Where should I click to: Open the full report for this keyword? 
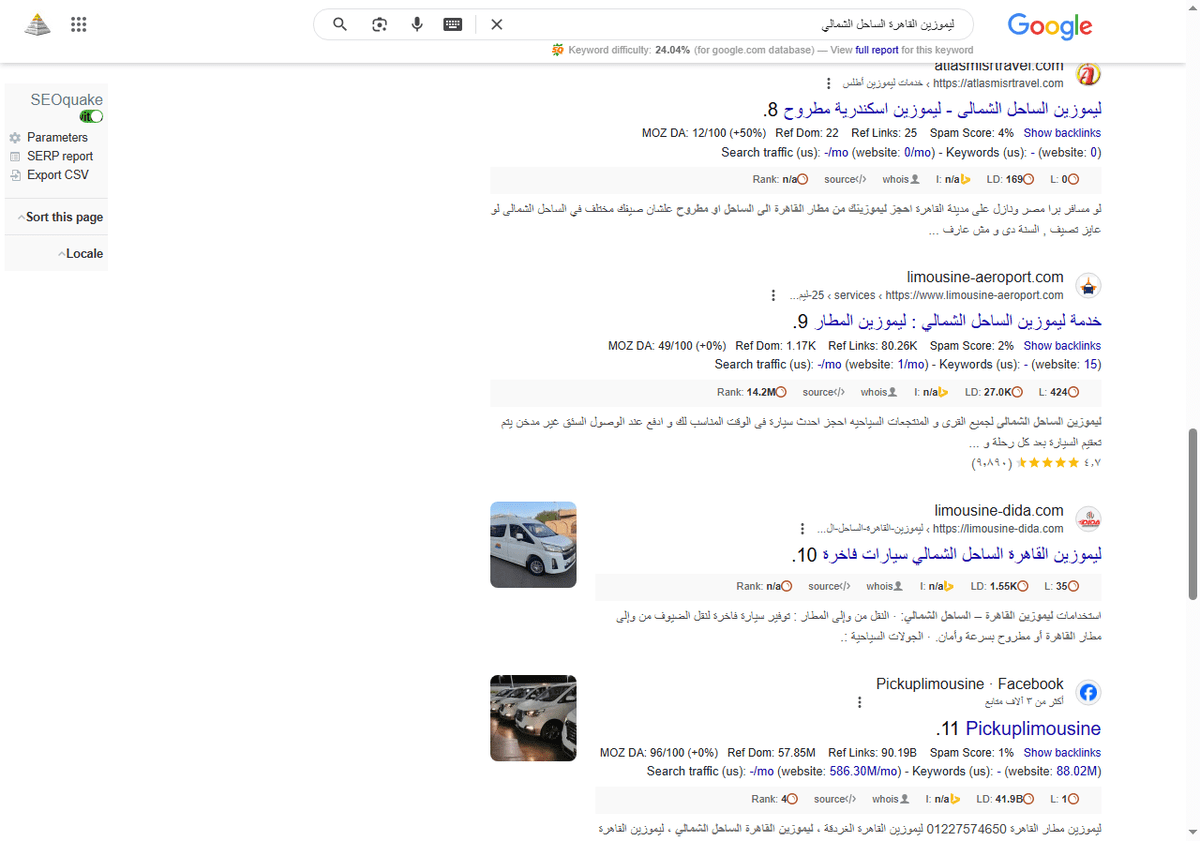tap(877, 49)
